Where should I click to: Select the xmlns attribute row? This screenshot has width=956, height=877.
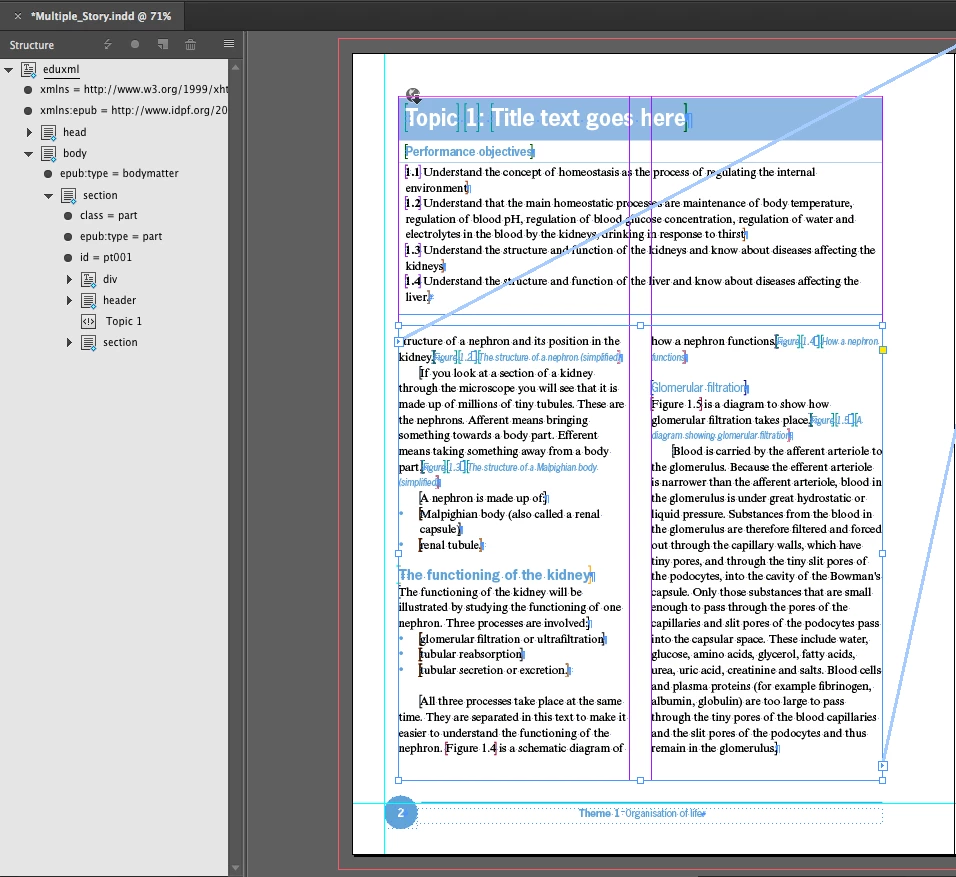(134, 89)
